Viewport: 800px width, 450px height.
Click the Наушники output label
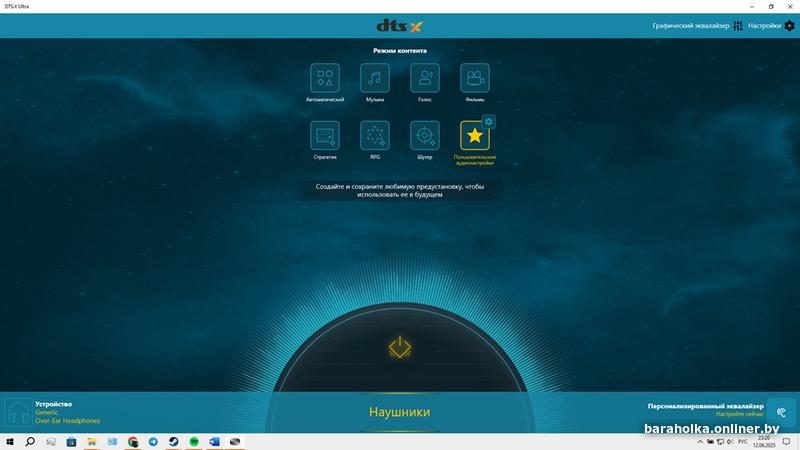tap(399, 412)
